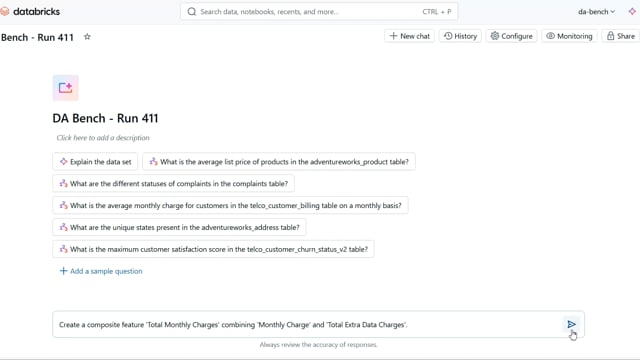
Task: Star the Bench - Run 411 space
Action: point(87,37)
